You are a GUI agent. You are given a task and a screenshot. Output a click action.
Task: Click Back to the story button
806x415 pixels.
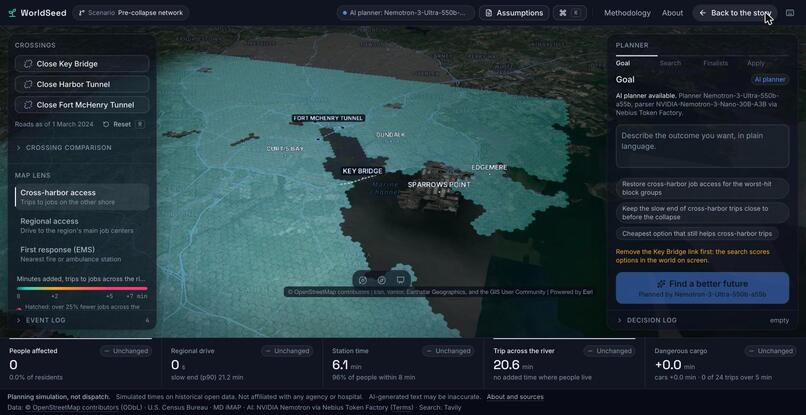coord(735,13)
